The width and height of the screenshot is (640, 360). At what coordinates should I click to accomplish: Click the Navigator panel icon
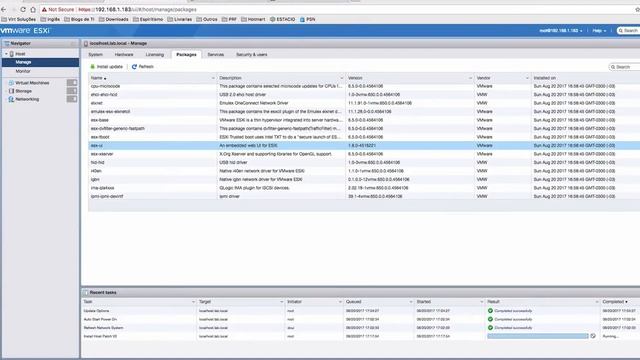pyautogui.click(x=6, y=43)
